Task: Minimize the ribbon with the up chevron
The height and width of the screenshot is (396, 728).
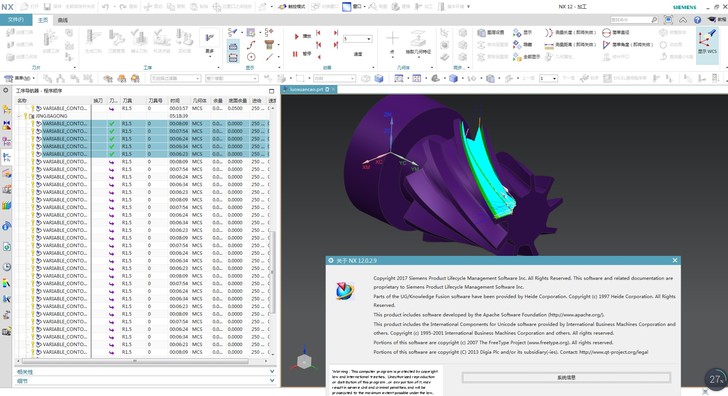Action: click(x=682, y=20)
